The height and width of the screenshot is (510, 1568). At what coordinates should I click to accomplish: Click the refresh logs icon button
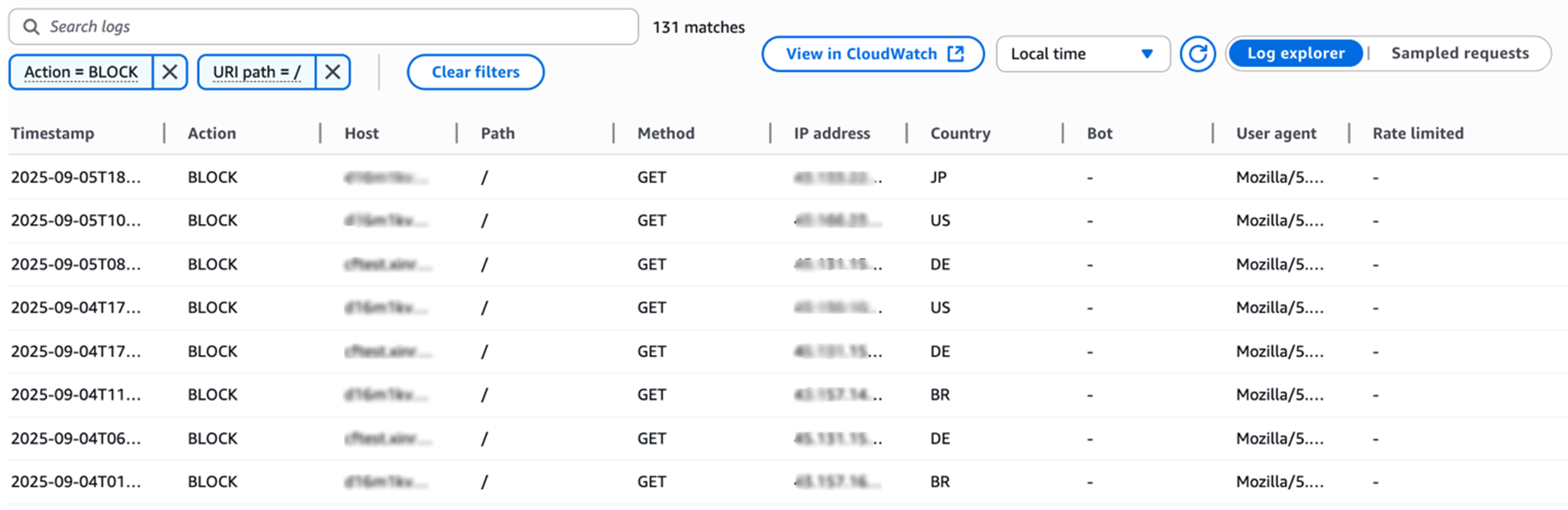coord(1197,54)
